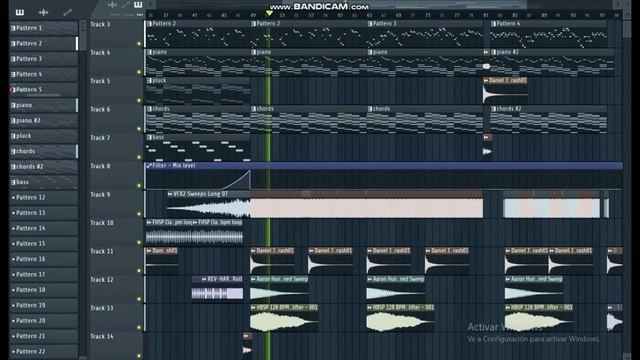Open clip menu of pluck clip
Screen dimensions: 640x360
tap(149, 80)
